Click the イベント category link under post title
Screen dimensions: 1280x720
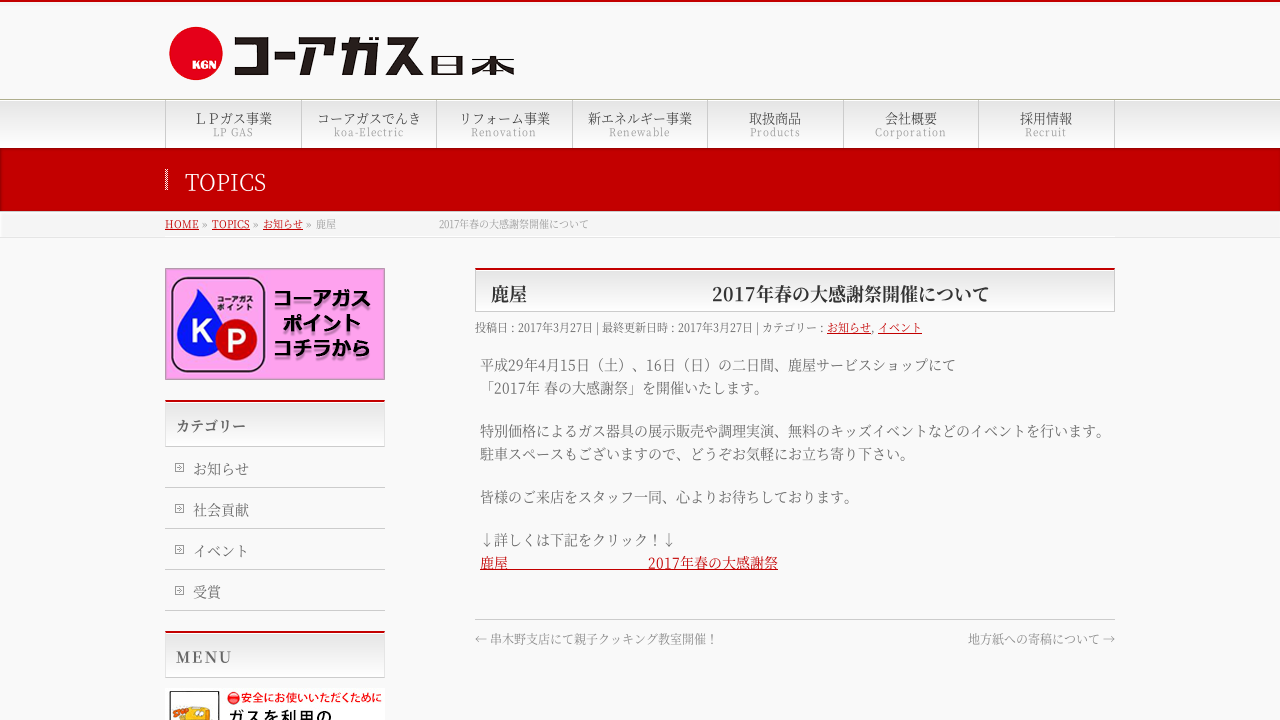coord(900,327)
